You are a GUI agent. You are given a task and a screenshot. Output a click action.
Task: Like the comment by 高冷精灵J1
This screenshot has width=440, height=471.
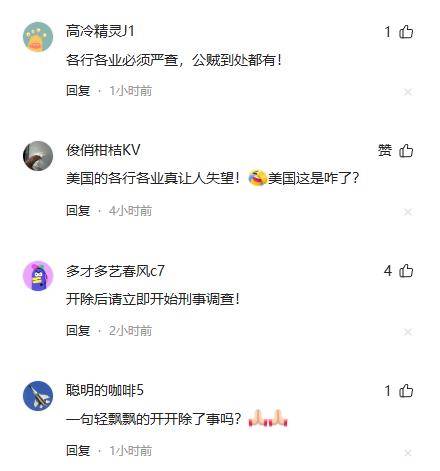coord(406,32)
